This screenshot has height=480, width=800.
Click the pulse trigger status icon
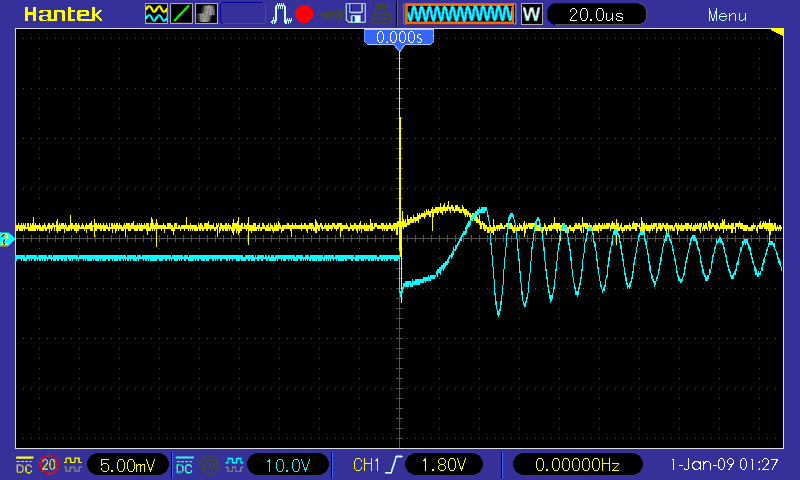(x=281, y=14)
